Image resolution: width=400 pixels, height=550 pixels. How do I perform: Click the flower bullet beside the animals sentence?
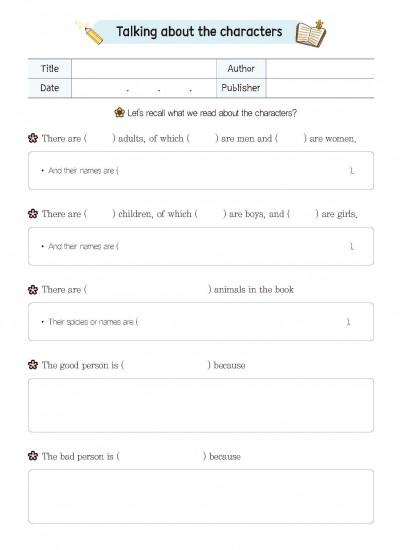[33, 289]
